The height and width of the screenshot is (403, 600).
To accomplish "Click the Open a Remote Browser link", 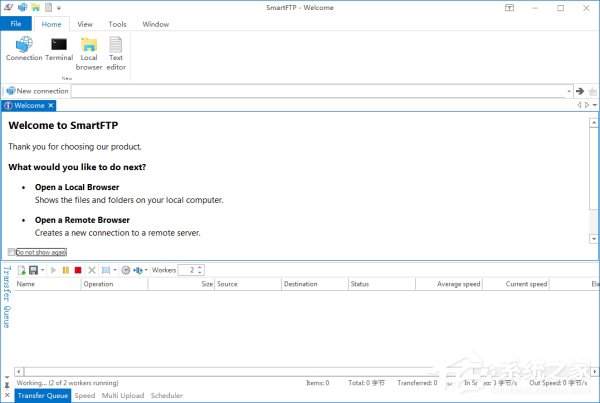I will click(x=82, y=220).
